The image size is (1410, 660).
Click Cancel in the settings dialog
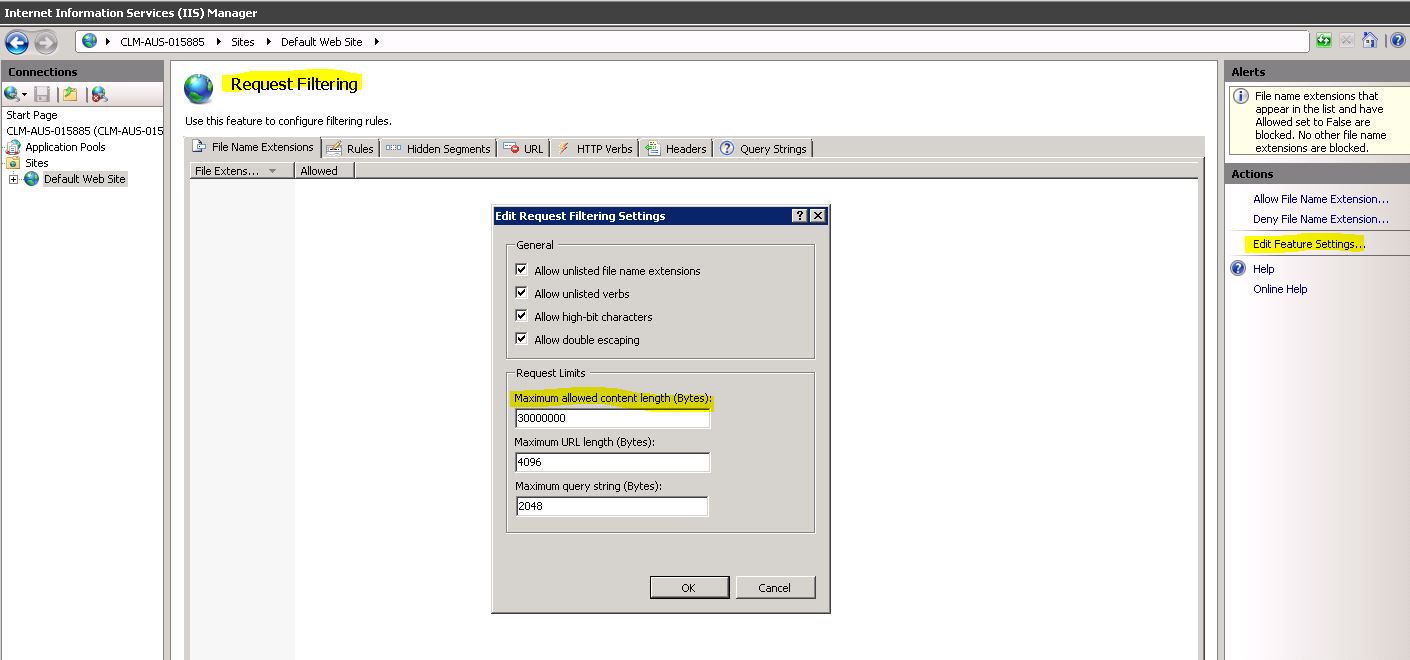pos(774,587)
